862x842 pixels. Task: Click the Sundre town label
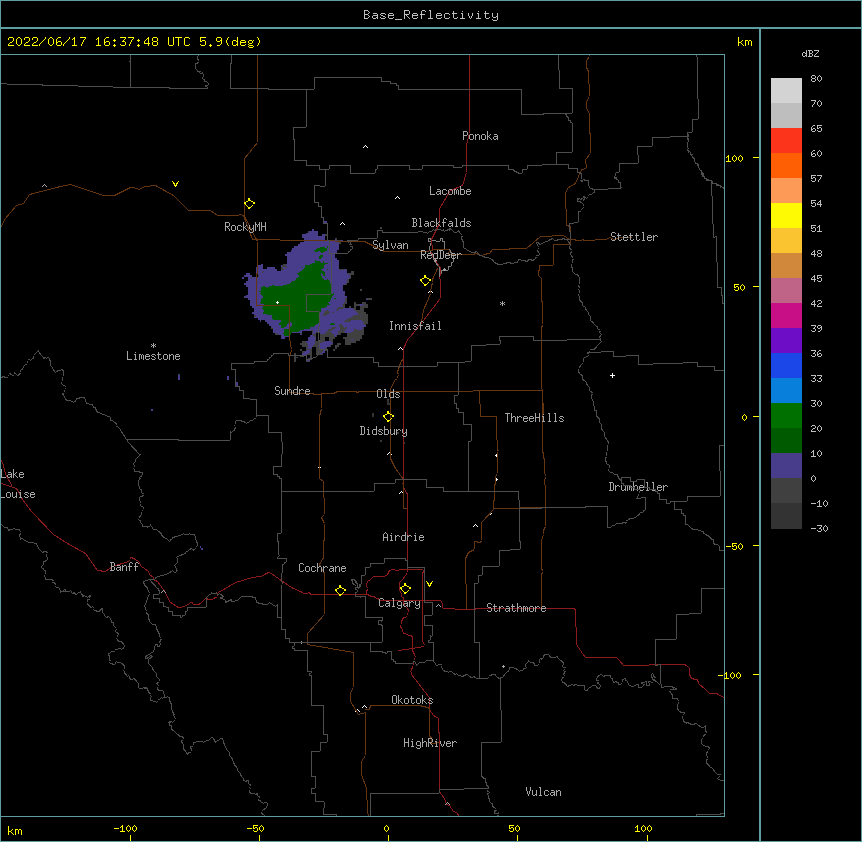tap(292, 391)
